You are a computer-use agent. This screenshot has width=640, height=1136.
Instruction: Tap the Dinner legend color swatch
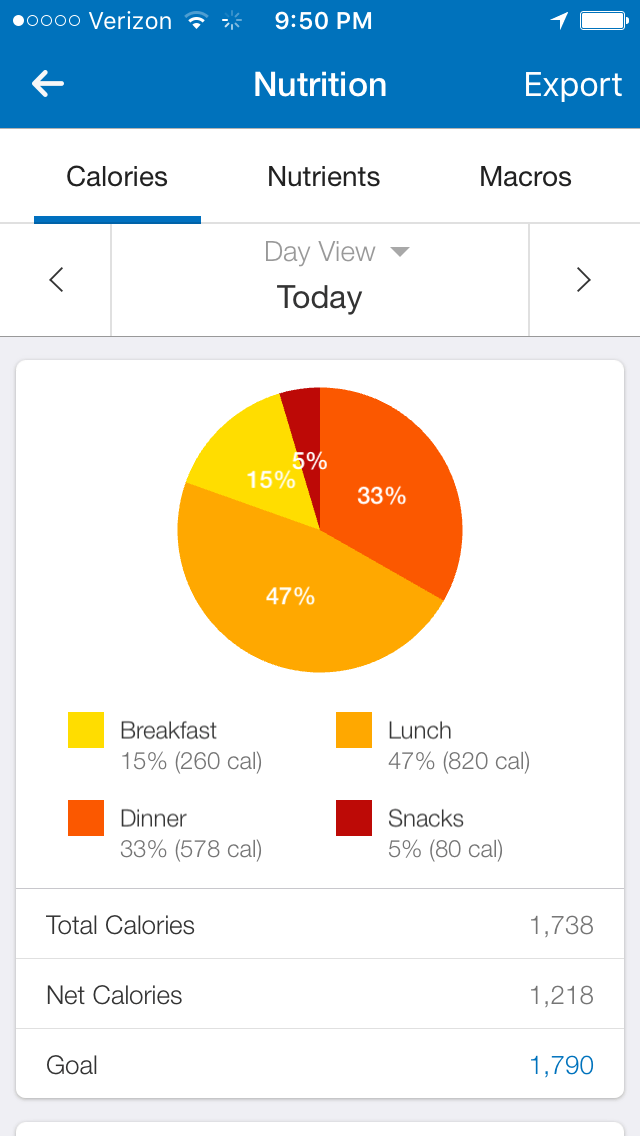pyautogui.click(x=86, y=818)
